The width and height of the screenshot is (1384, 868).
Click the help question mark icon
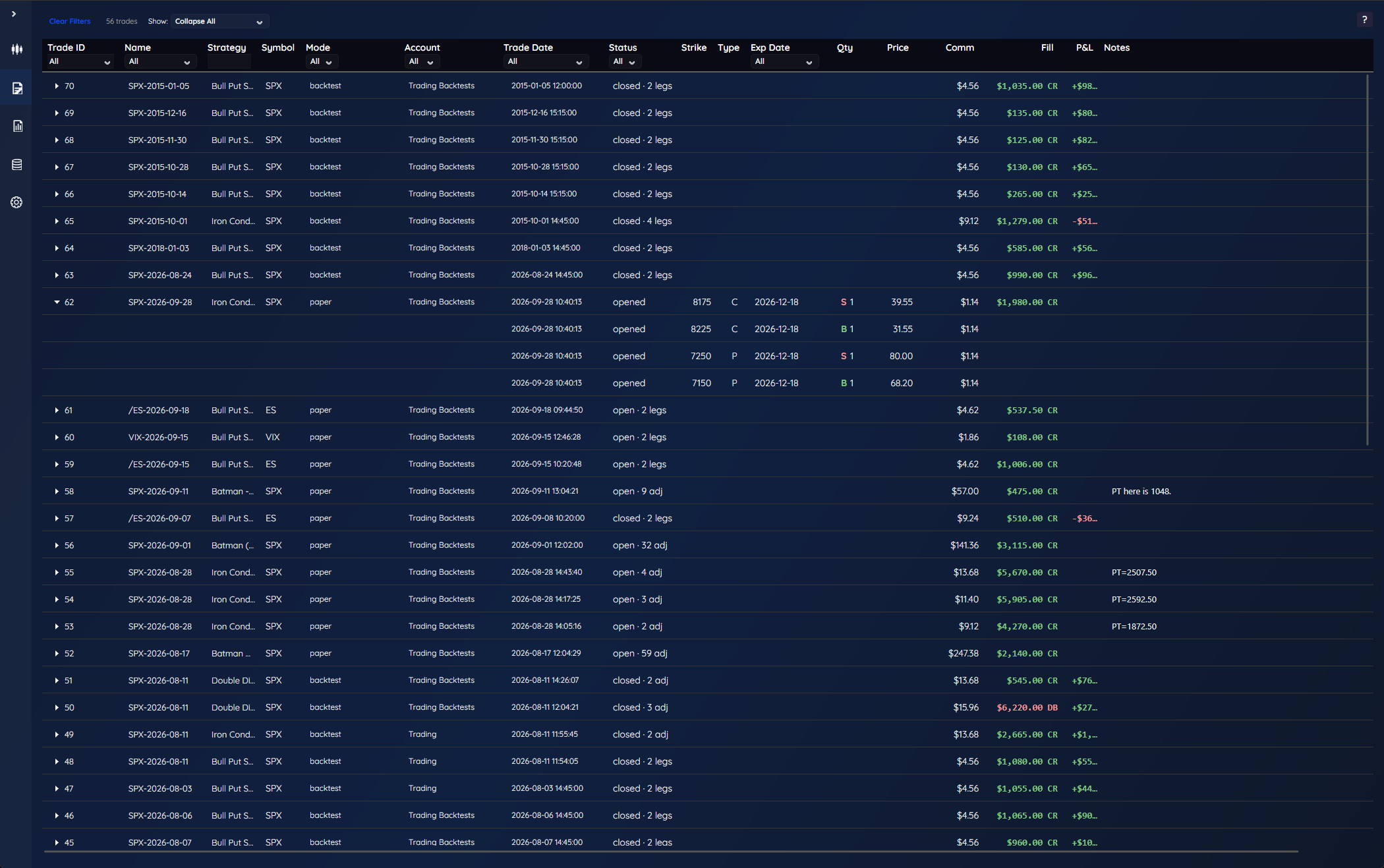(x=1364, y=20)
